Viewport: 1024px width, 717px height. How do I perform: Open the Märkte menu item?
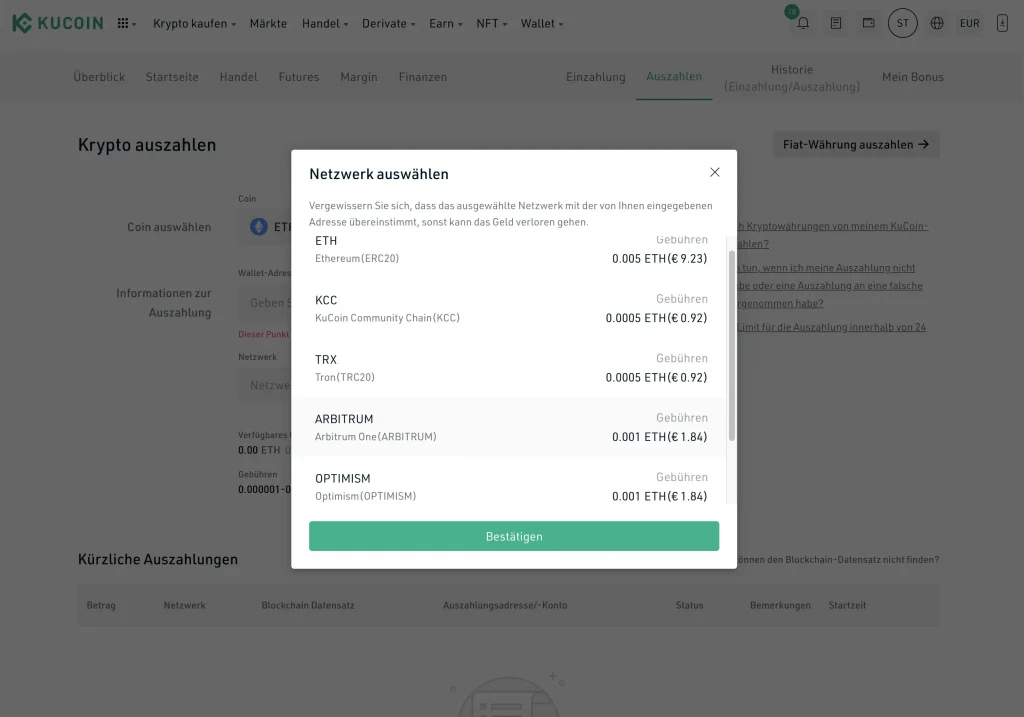pos(268,23)
